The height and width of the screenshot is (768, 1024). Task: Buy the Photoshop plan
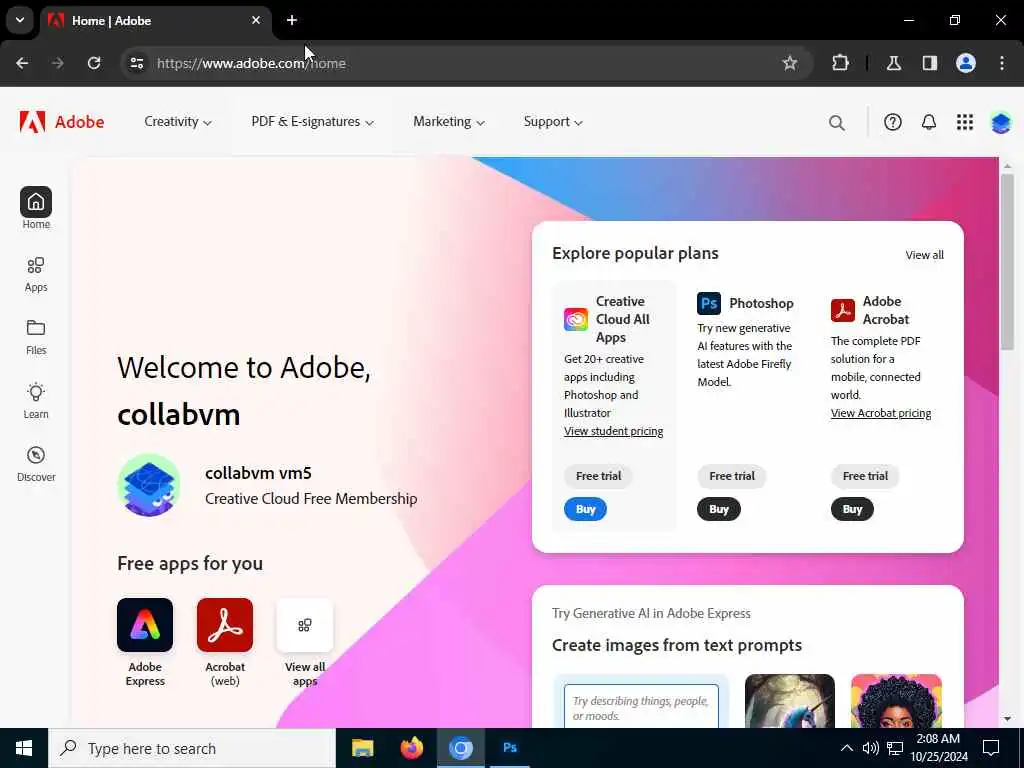(718, 509)
